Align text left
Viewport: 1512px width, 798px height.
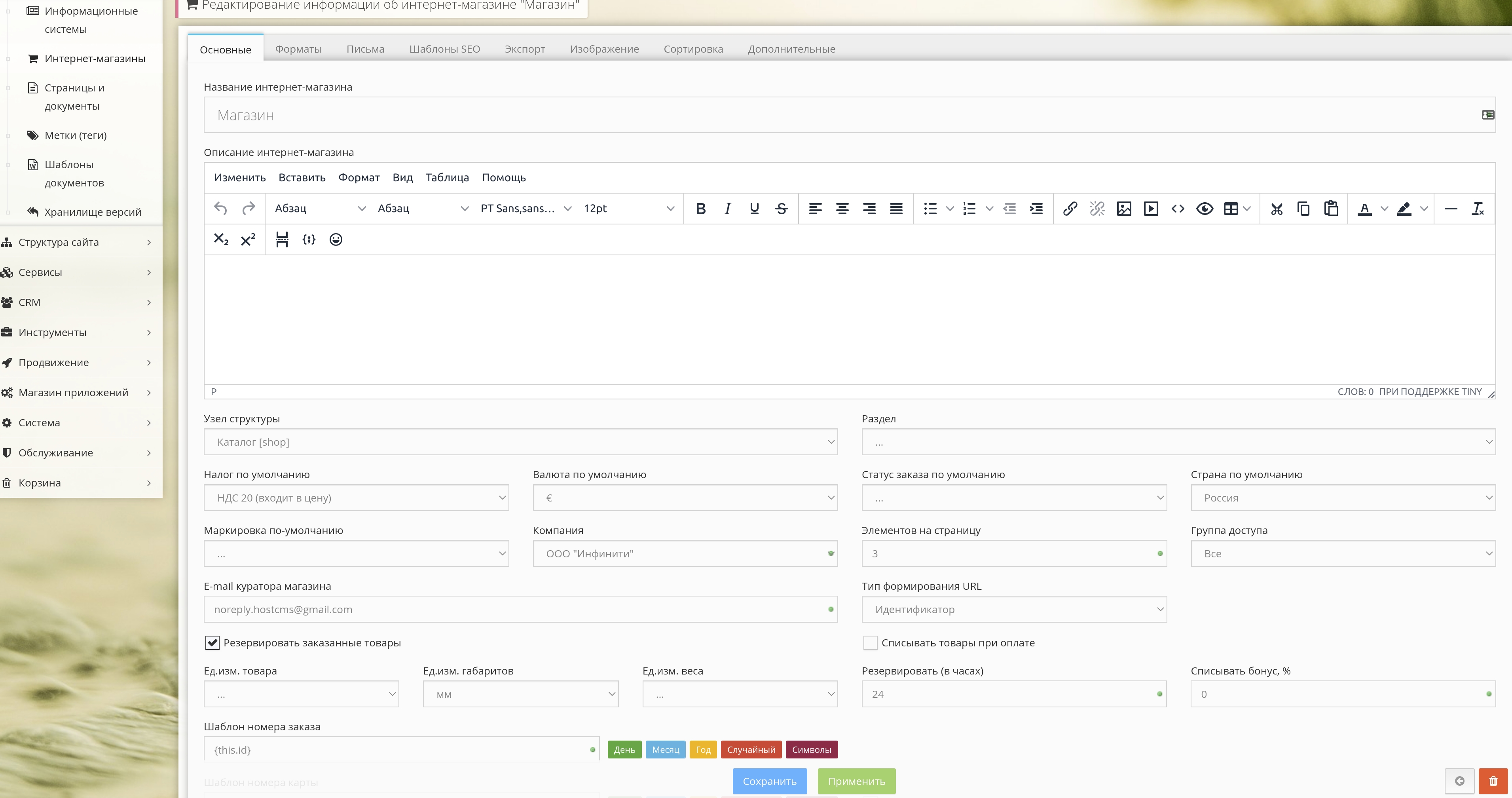pyautogui.click(x=815, y=209)
